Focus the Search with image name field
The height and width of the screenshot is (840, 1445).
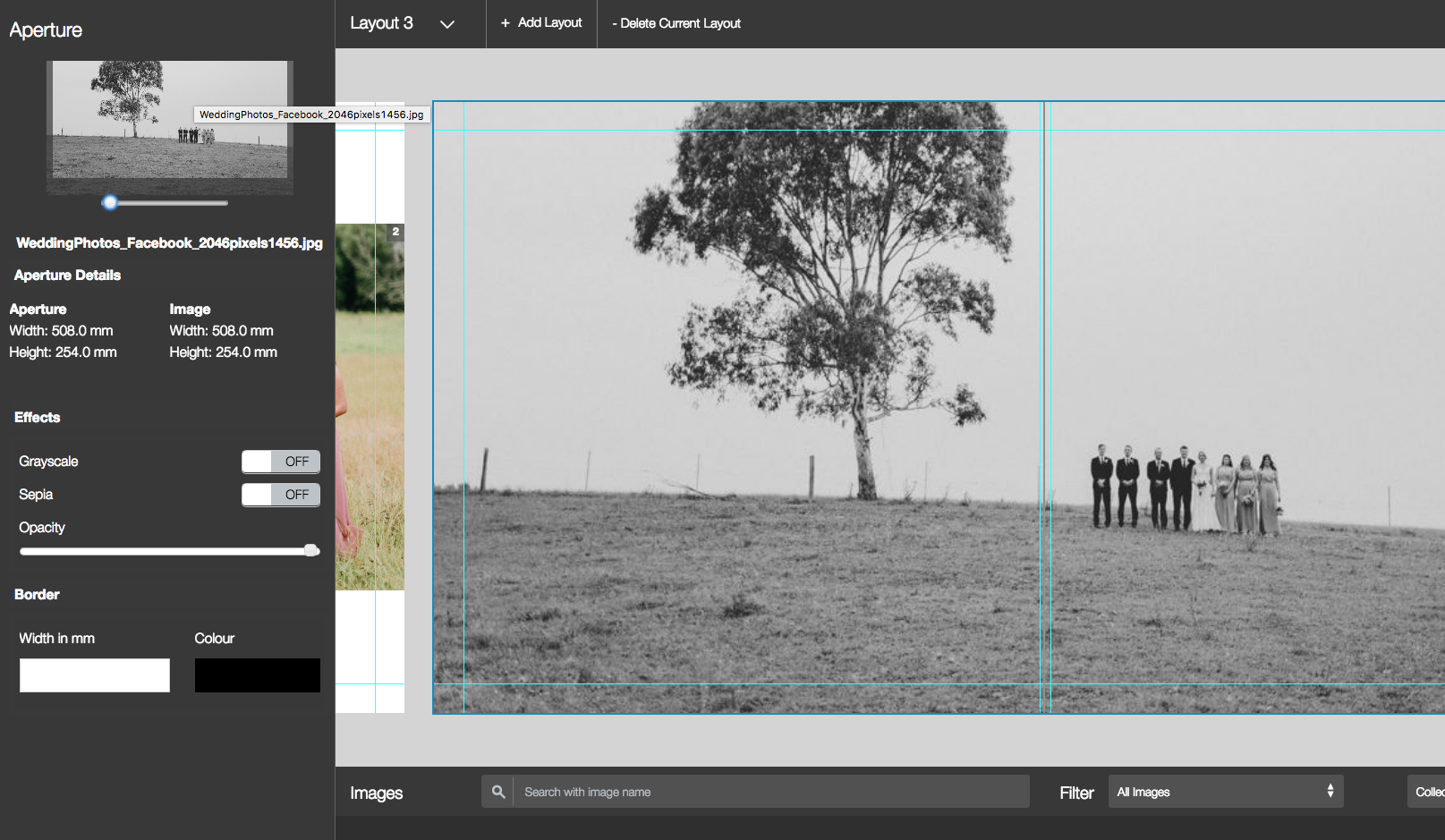tap(769, 792)
